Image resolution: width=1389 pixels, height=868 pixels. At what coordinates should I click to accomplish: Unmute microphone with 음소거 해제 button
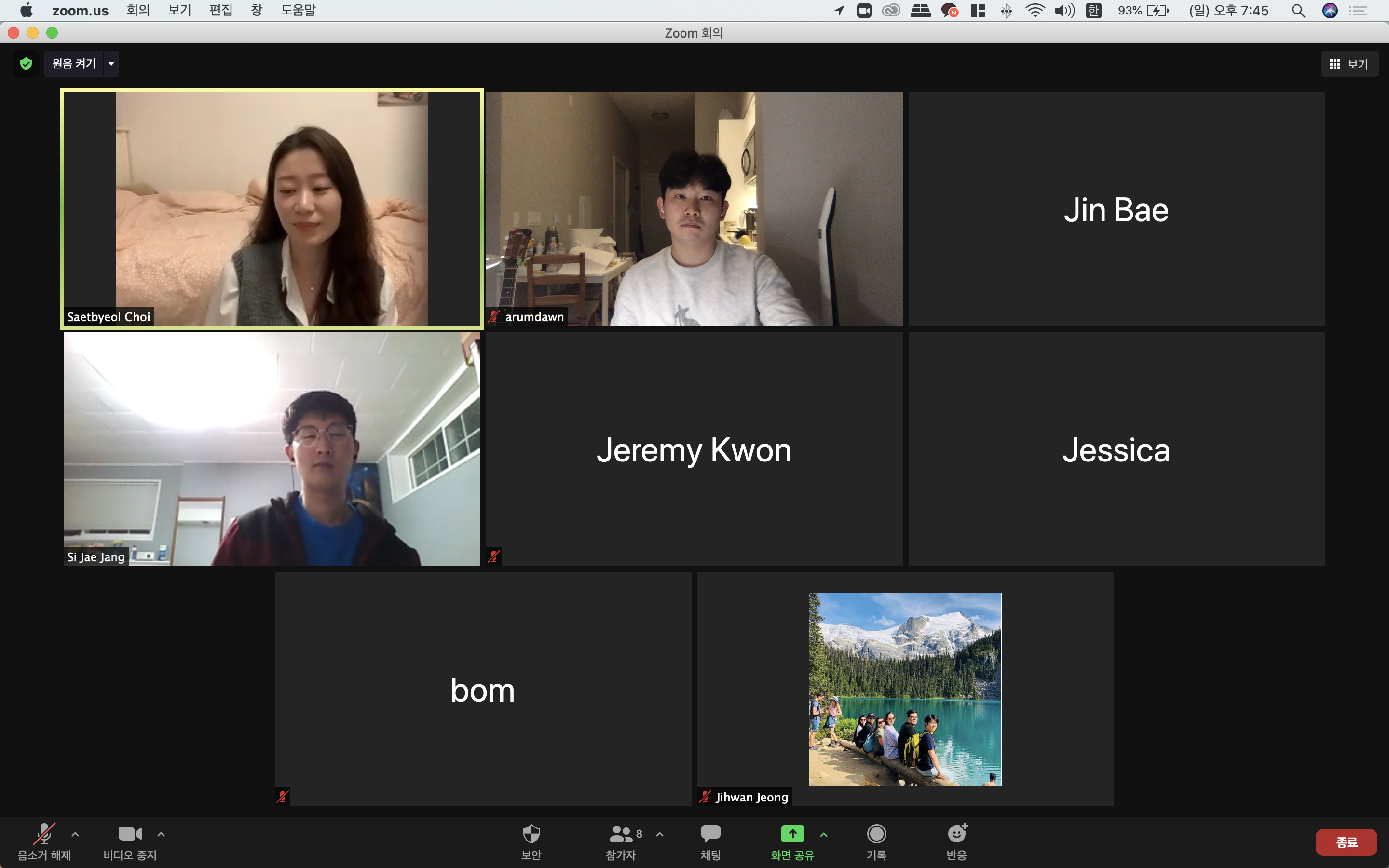(43, 841)
